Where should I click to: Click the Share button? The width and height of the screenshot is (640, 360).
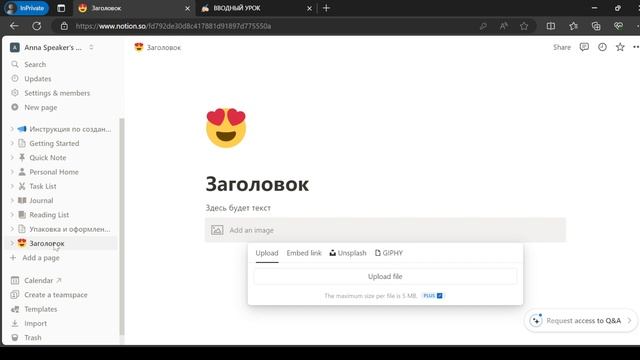[562, 47]
